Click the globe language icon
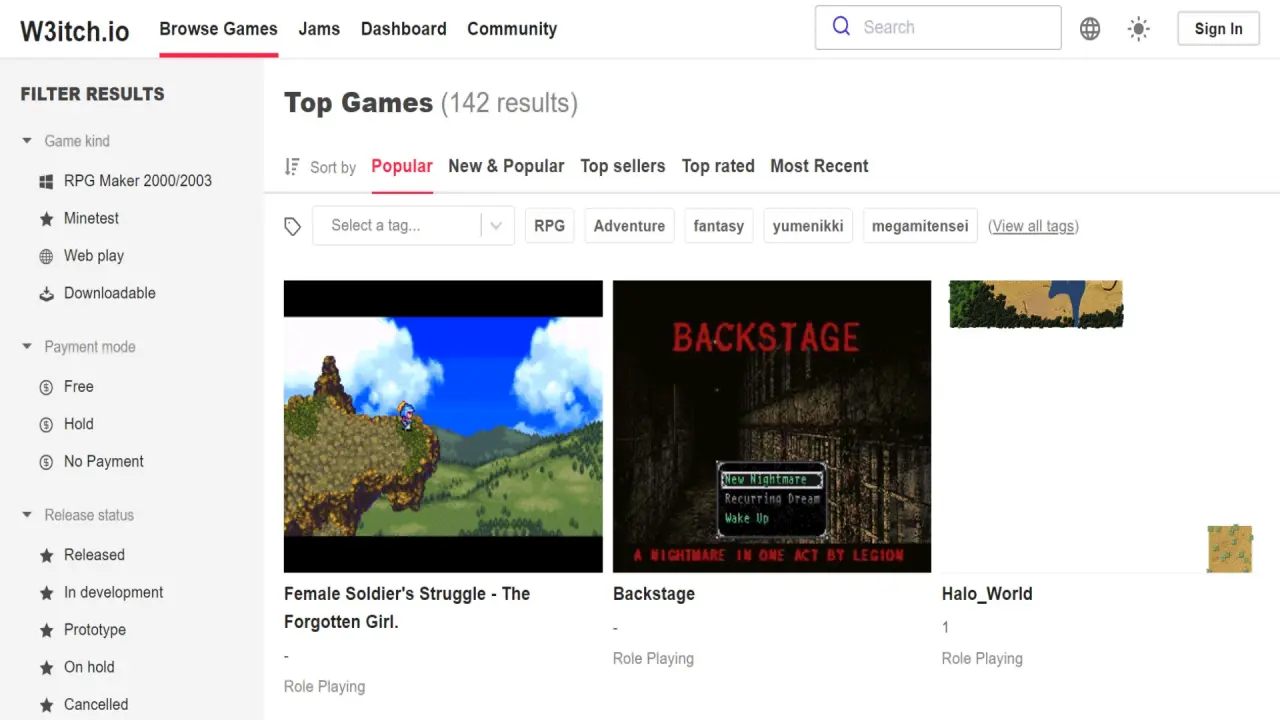The width and height of the screenshot is (1280, 720). tap(1090, 29)
